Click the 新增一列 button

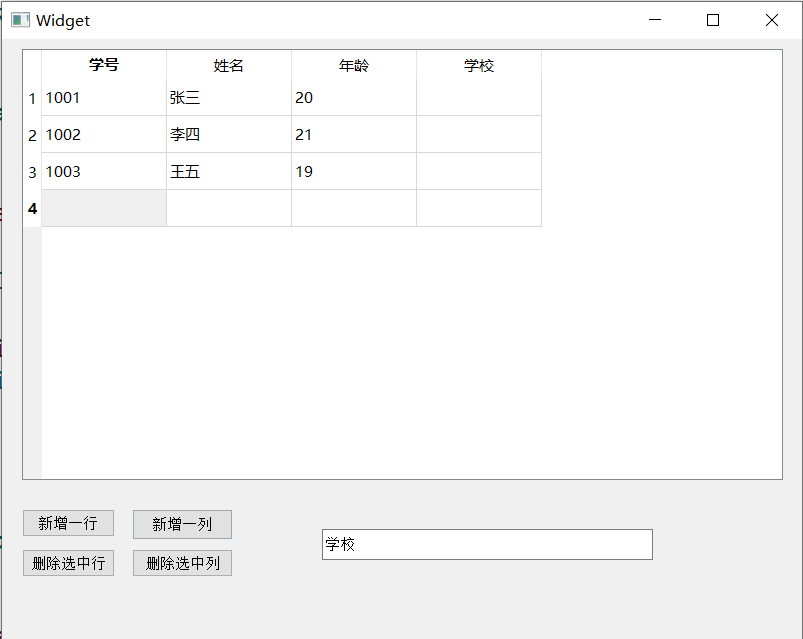tap(182, 524)
